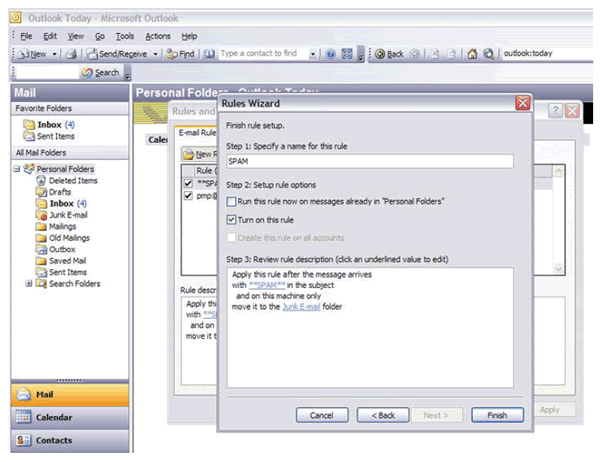This screenshot has width=600, height=462.
Task: Click the Search the Web magnifier icon
Action: (x=488, y=54)
